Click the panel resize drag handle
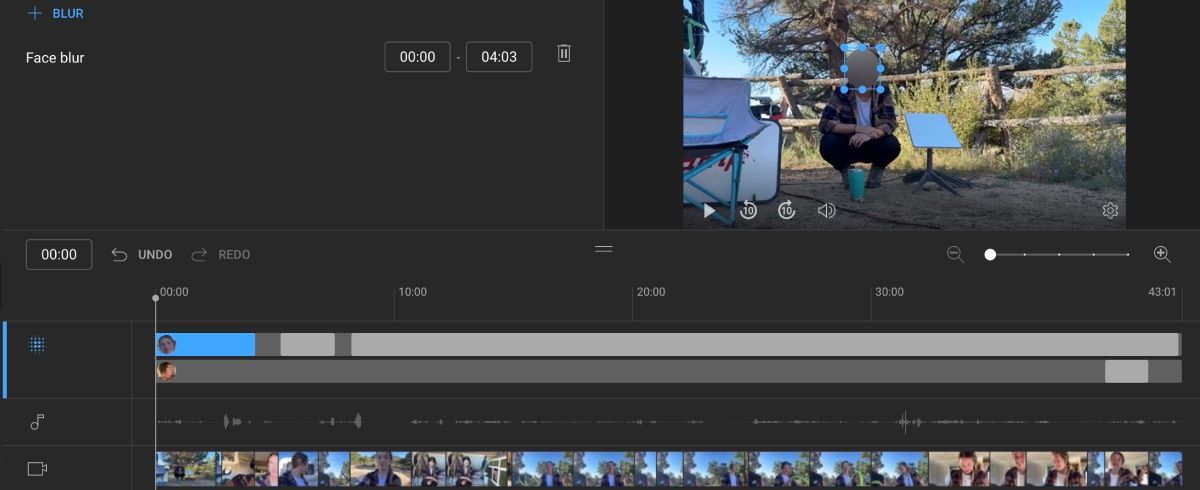Image resolution: width=1200 pixels, height=490 pixels. pyautogui.click(x=603, y=248)
